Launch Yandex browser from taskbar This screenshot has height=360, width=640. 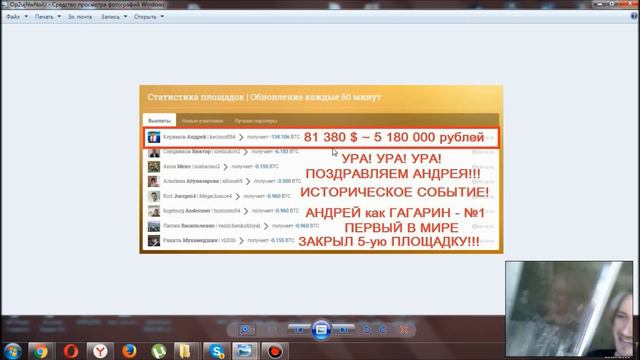click(100, 351)
